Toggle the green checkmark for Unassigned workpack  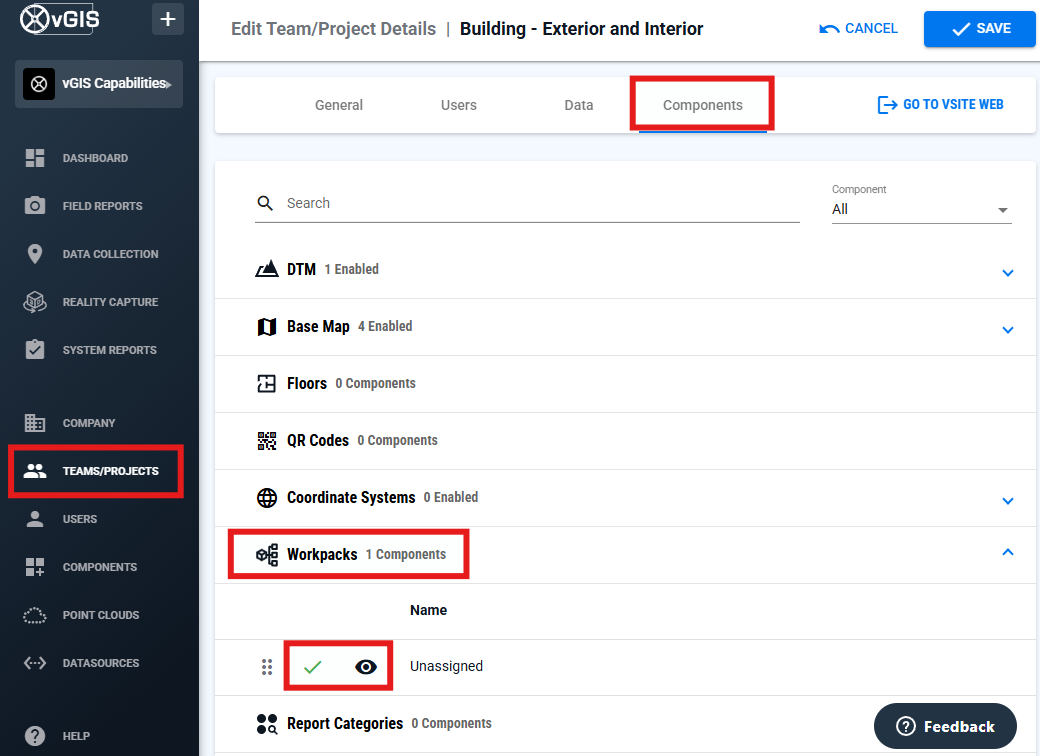(312, 666)
